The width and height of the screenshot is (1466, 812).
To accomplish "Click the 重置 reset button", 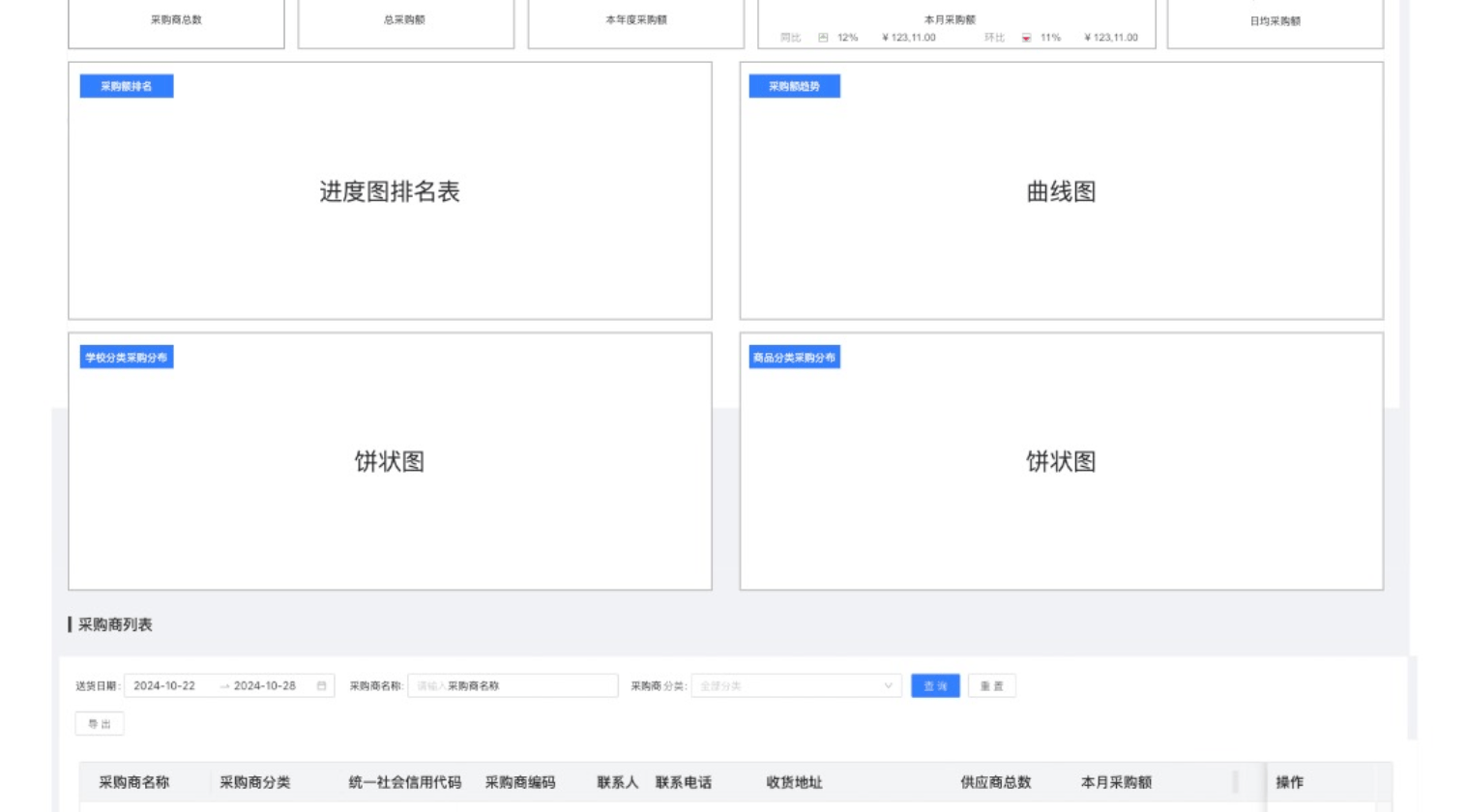I will pos(991,685).
